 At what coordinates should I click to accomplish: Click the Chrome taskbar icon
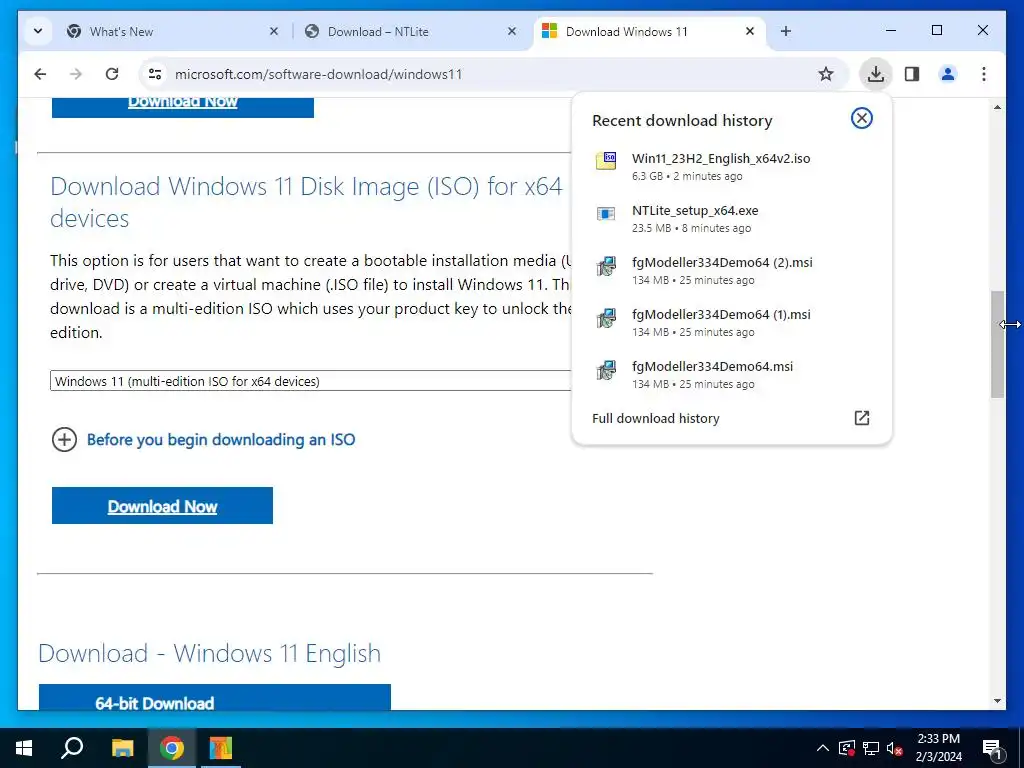click(171, 748)
